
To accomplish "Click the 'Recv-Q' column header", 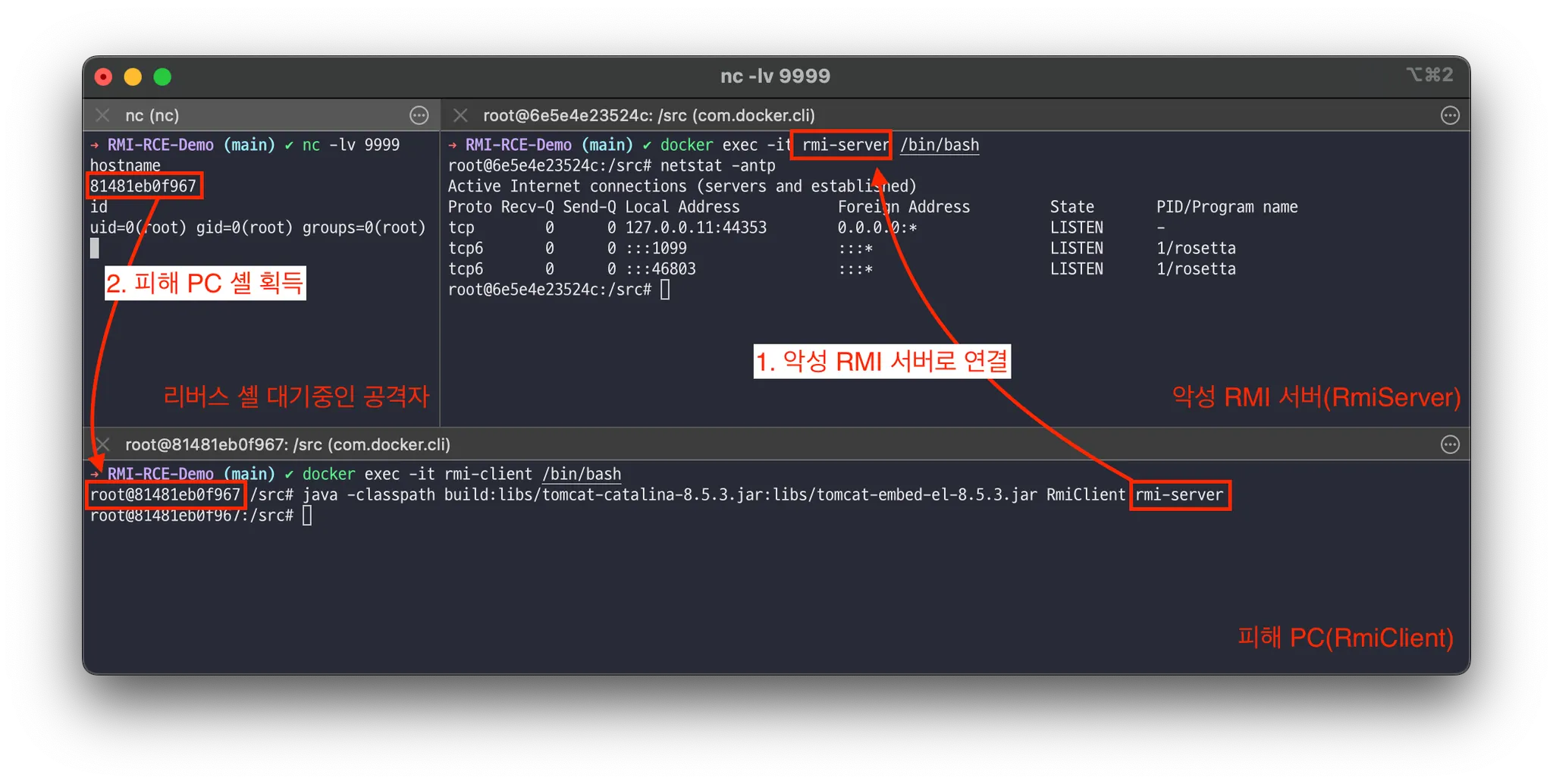I will 527,207.
